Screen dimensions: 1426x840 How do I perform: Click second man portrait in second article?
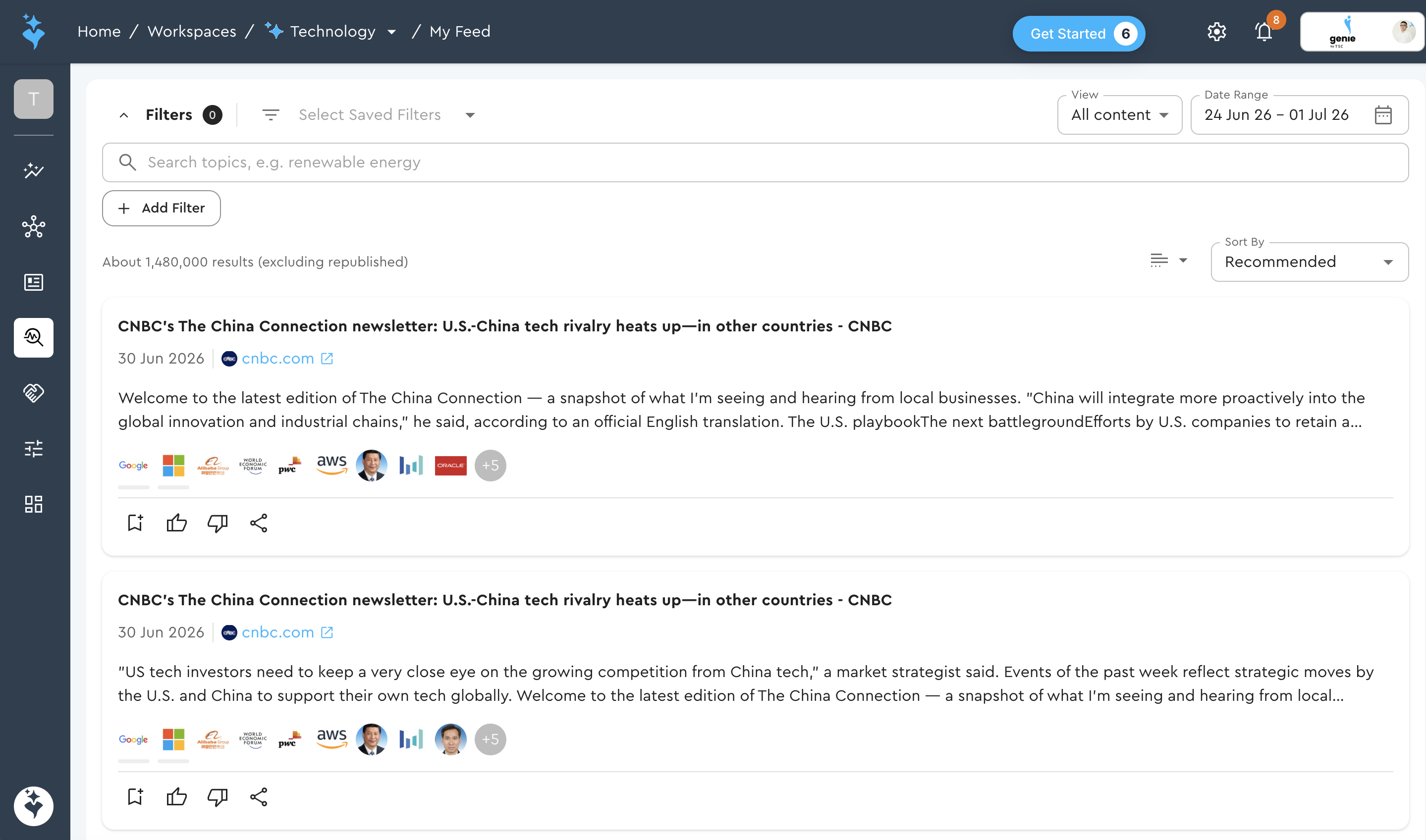click(450, 739)
